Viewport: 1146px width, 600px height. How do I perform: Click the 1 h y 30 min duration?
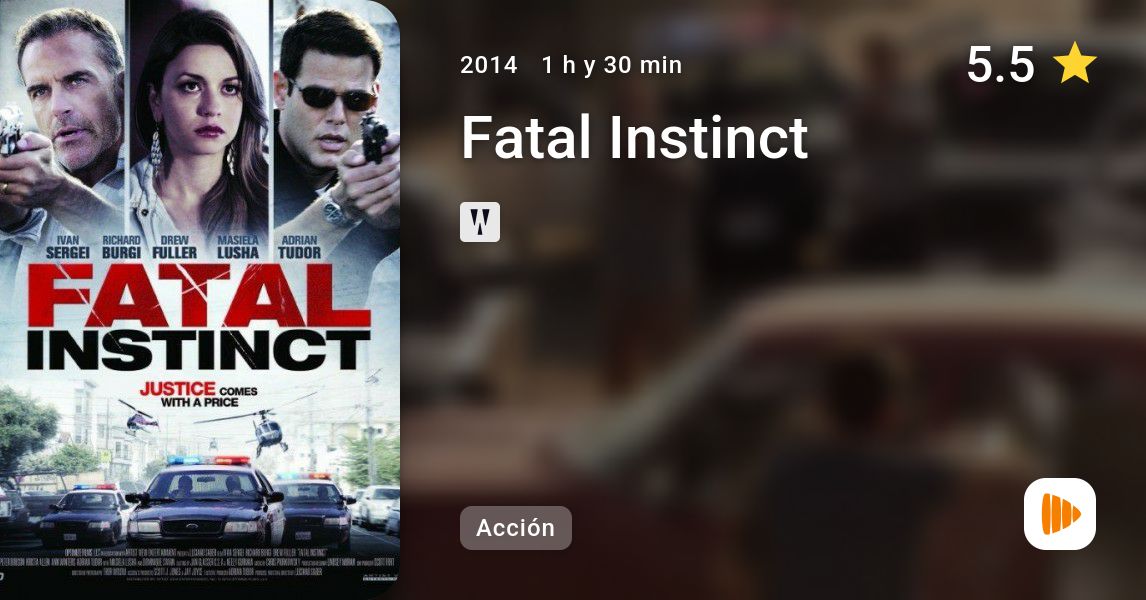pyautogui.click(x=612, y=65)
